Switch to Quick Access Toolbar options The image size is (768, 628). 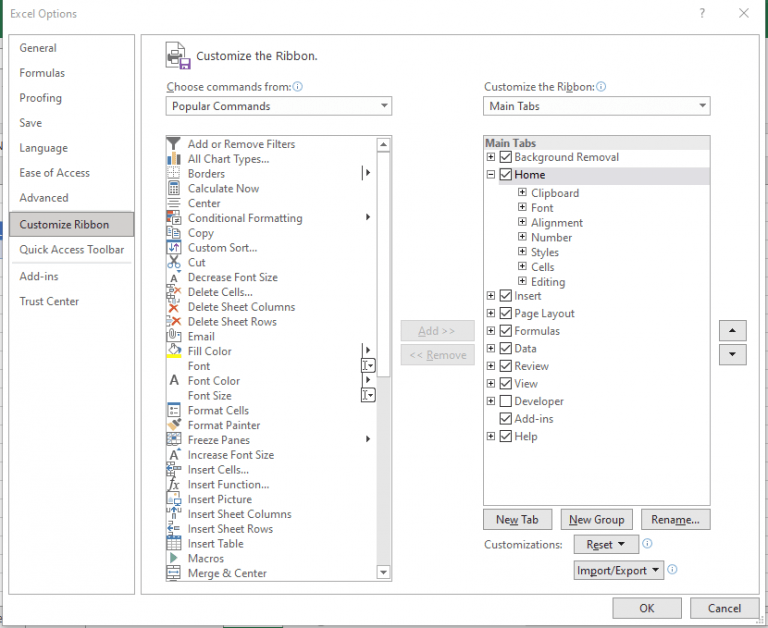pyautogui.click(x=72, y=250)
